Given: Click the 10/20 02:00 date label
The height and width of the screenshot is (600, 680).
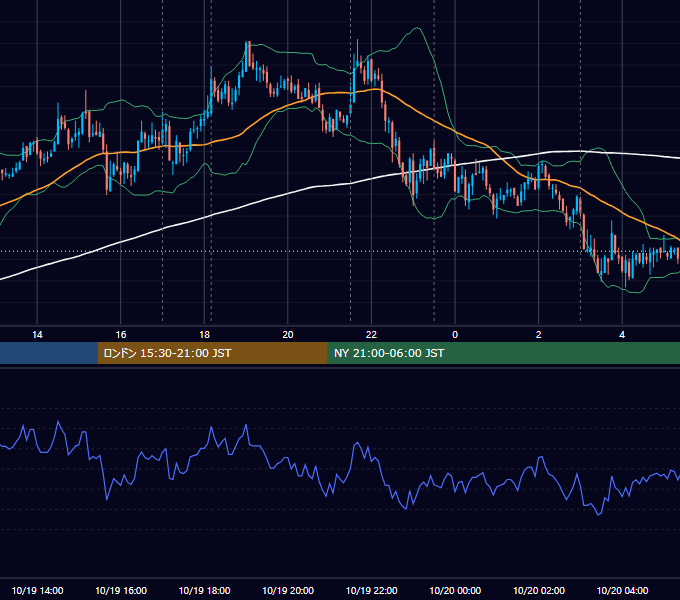Looking at the screenshot, I should coord(539,590).
